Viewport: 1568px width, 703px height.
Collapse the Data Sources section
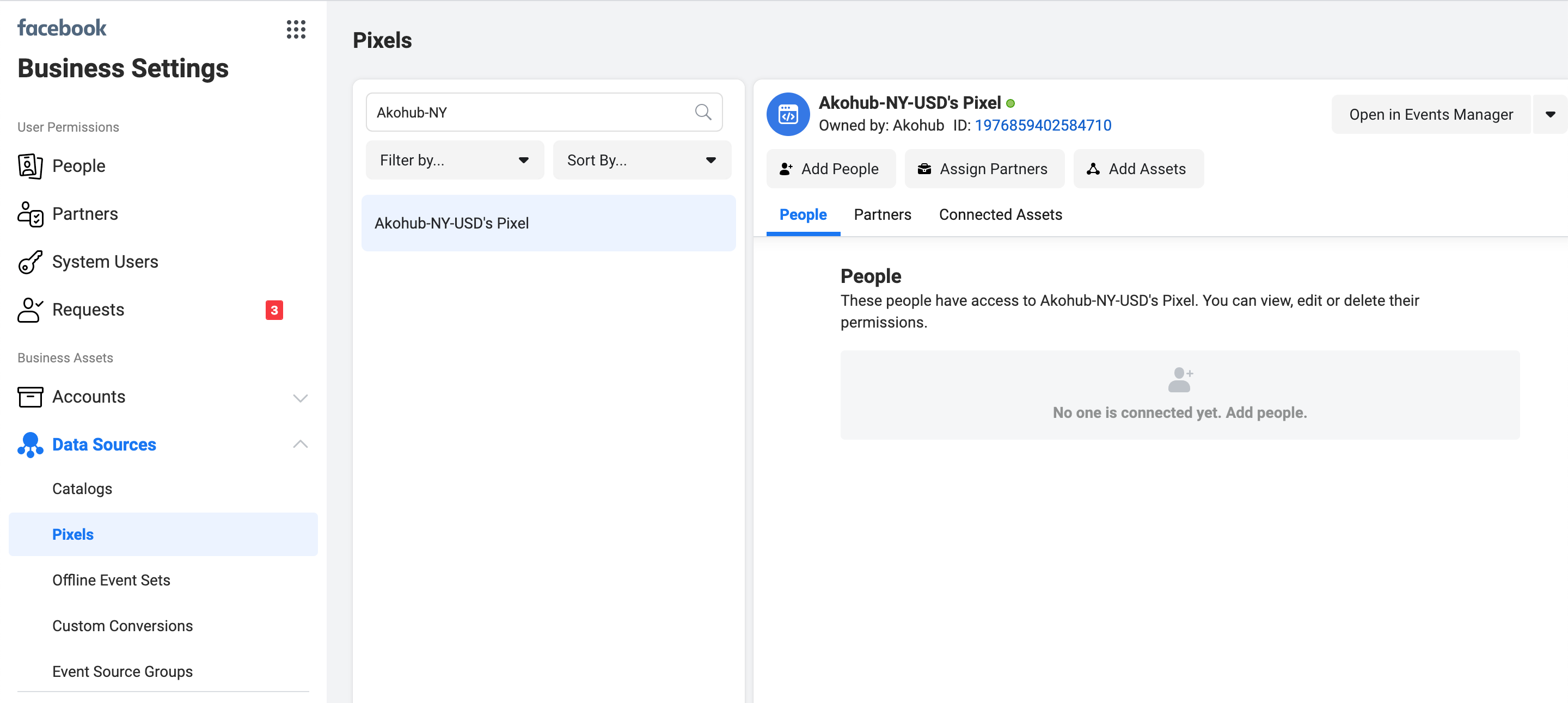pyautogui.click(x=300, y=445)
